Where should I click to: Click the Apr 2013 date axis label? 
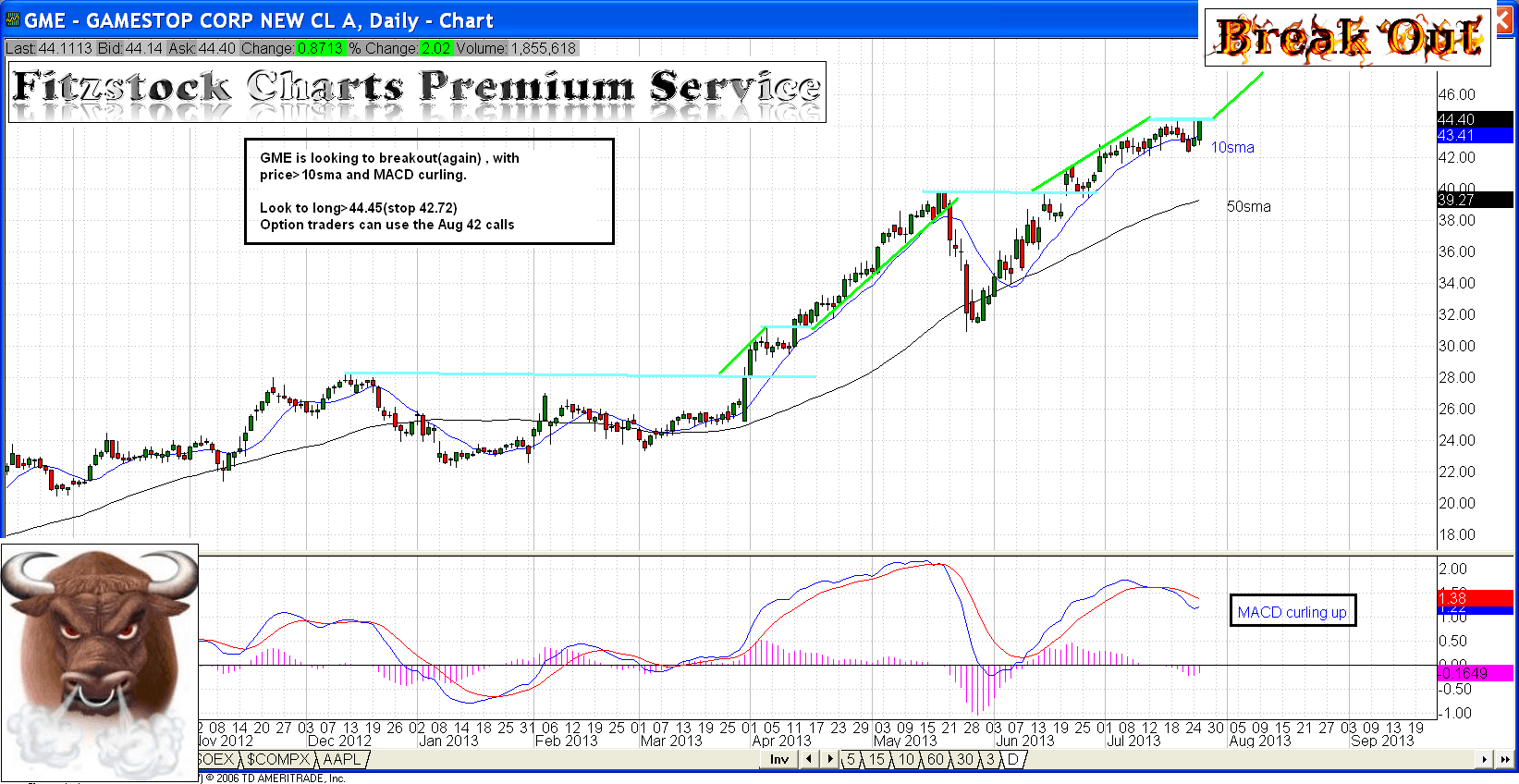(x=781, y=741)
